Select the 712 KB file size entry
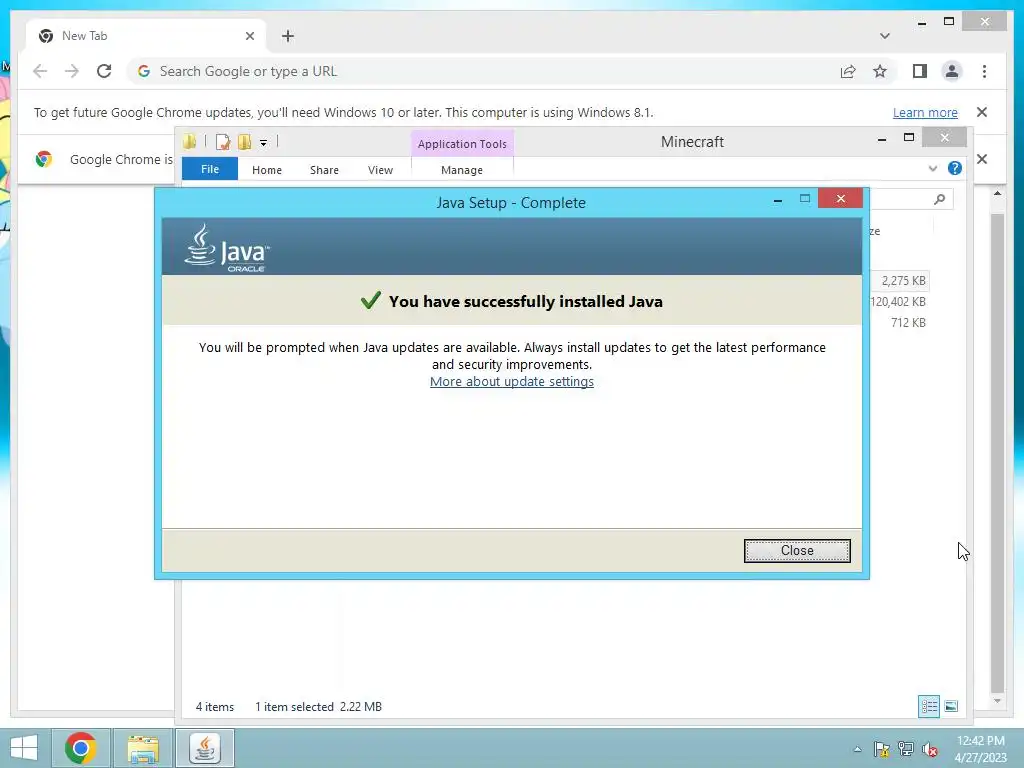The width and height of the screenshot is (1024, 768). coord(908,323)
